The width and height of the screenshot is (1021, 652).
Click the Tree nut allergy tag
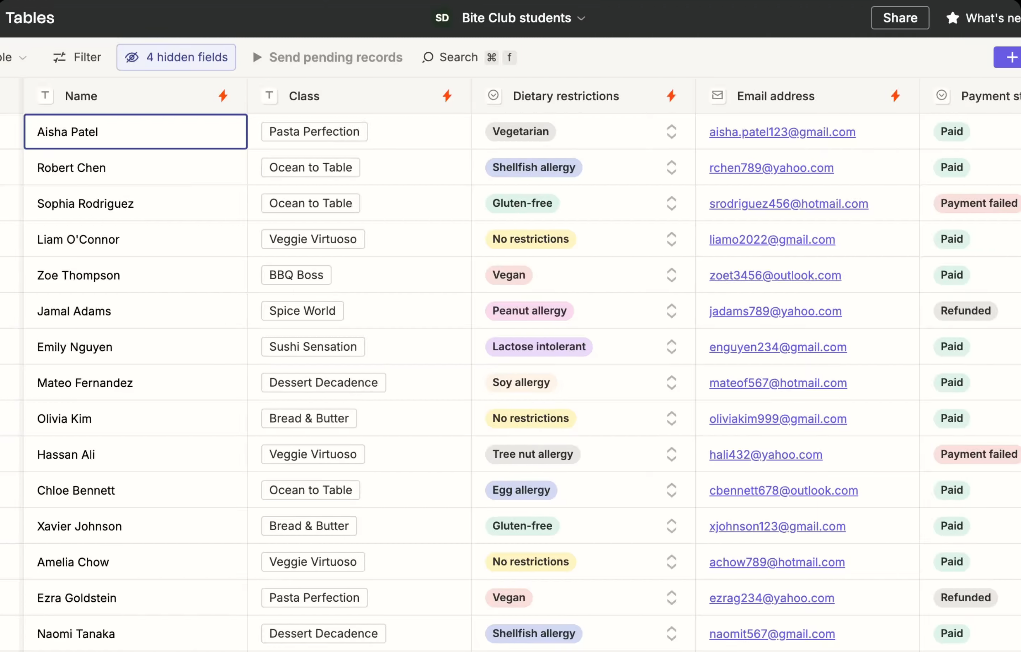(532, 454)
